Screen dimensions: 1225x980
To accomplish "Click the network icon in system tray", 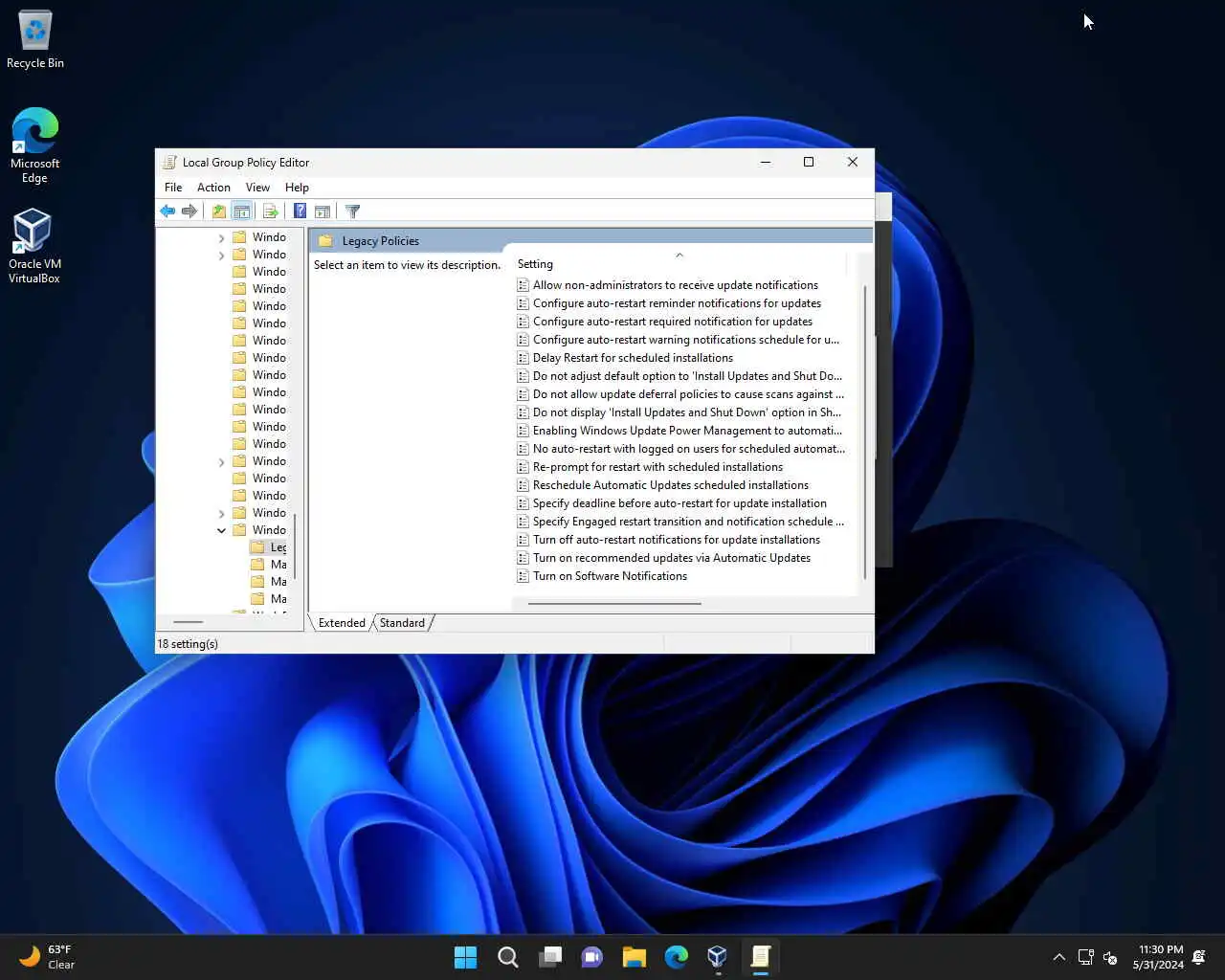I will [1085, 957].
